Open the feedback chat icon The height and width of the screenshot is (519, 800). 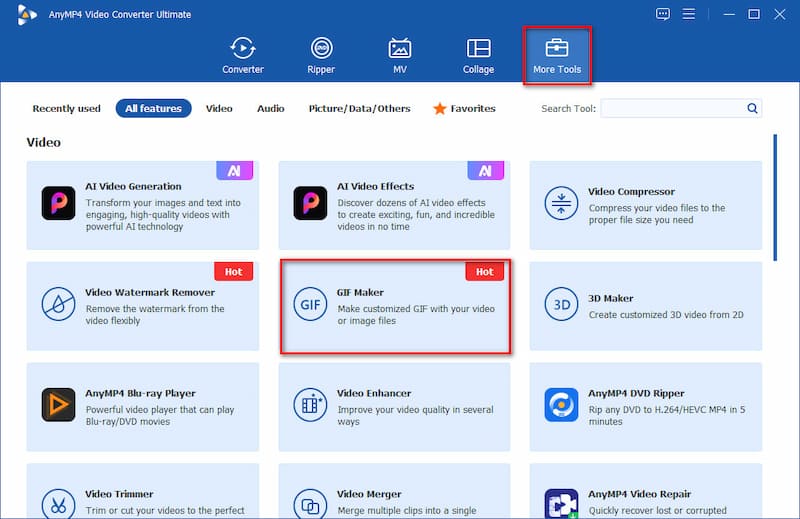point(663,14)
